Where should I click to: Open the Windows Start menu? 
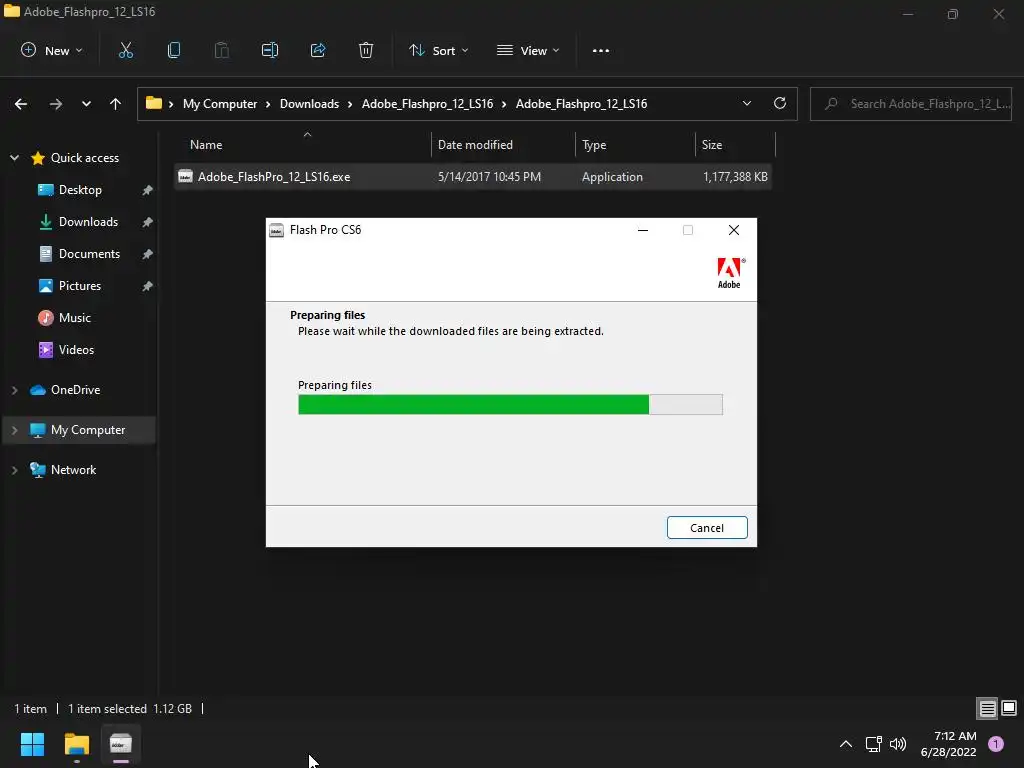[x=32, y=744]
